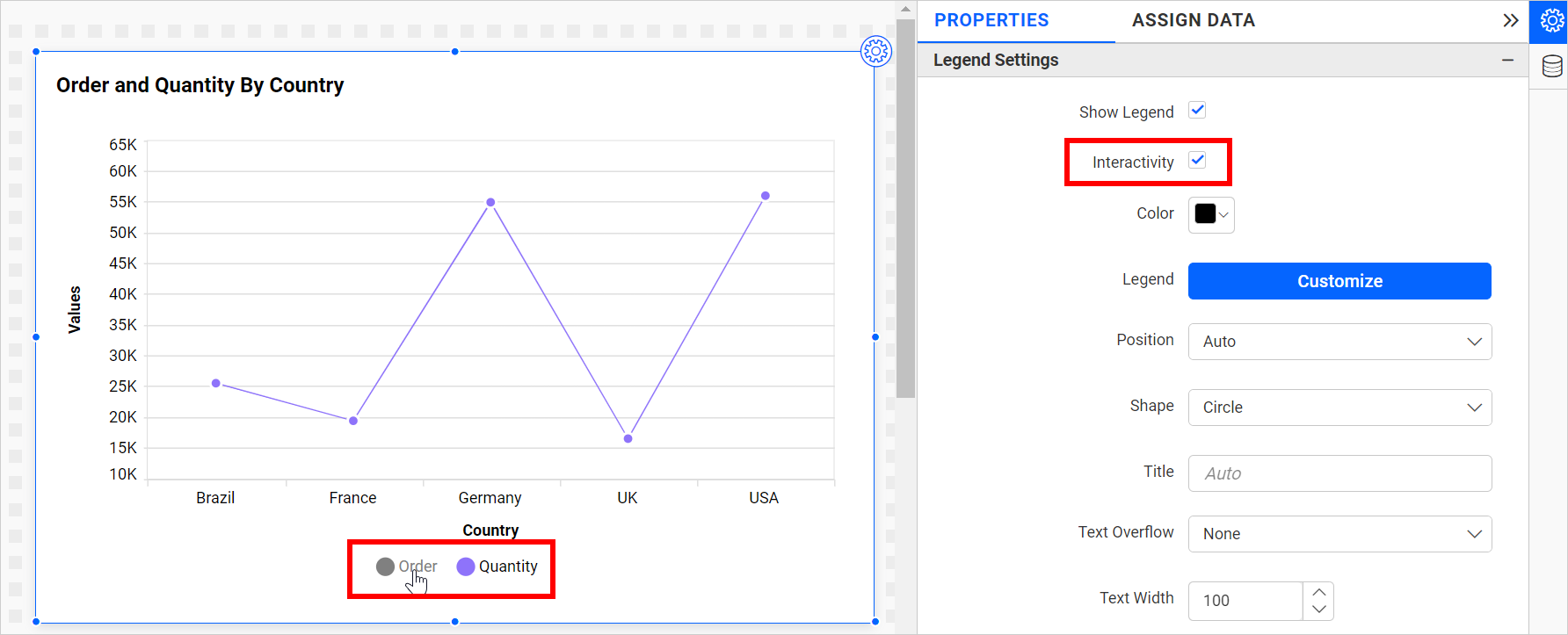The height and width of the screenshot is (635, 1568).
Task: Click the legend Title input field
Action: [1339, 473]
